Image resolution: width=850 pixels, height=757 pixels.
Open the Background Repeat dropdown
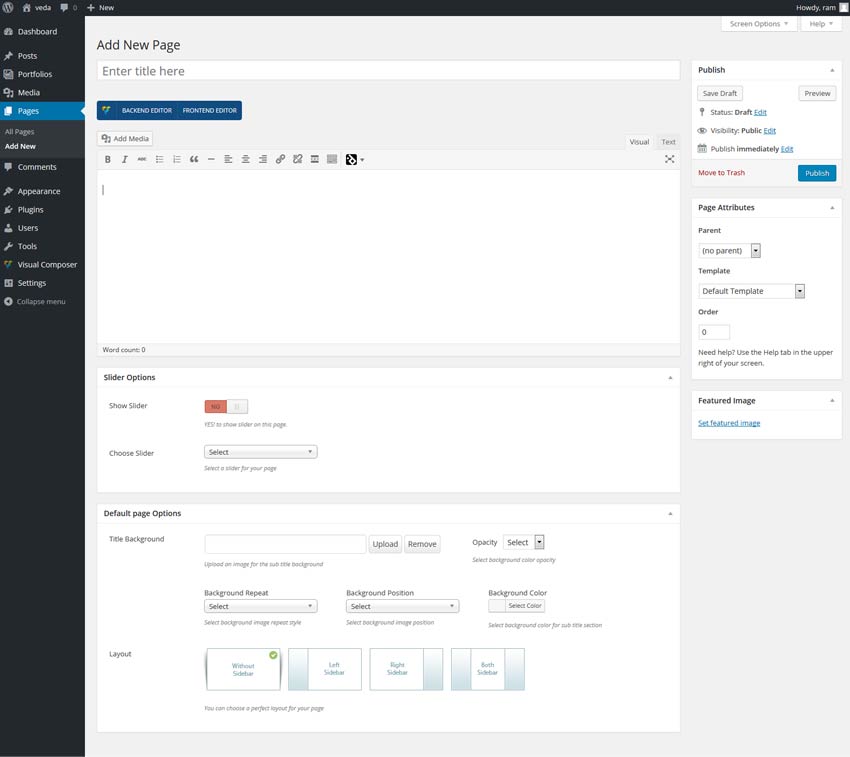point(260,606)
